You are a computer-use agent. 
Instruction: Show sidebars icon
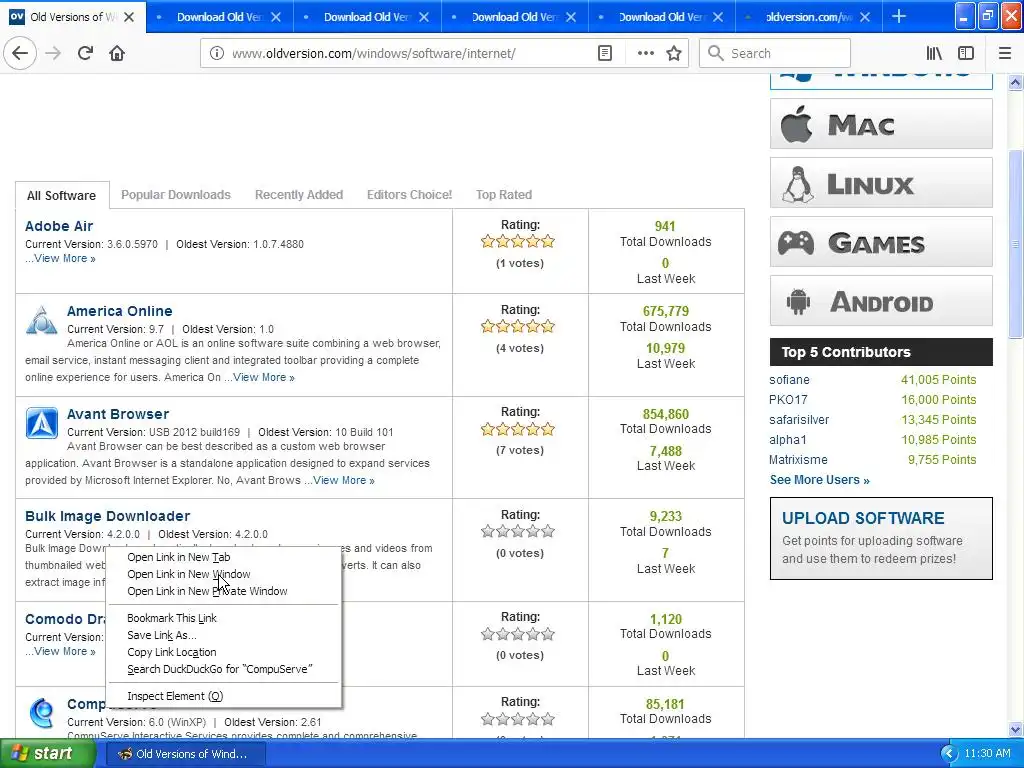(x=966, y=53)
